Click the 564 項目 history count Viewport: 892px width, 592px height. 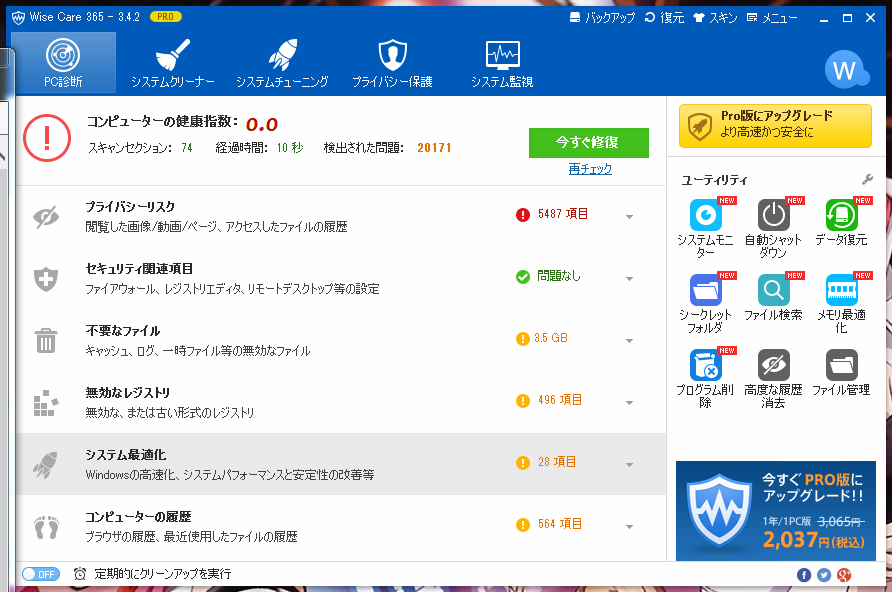coord(560,524)
